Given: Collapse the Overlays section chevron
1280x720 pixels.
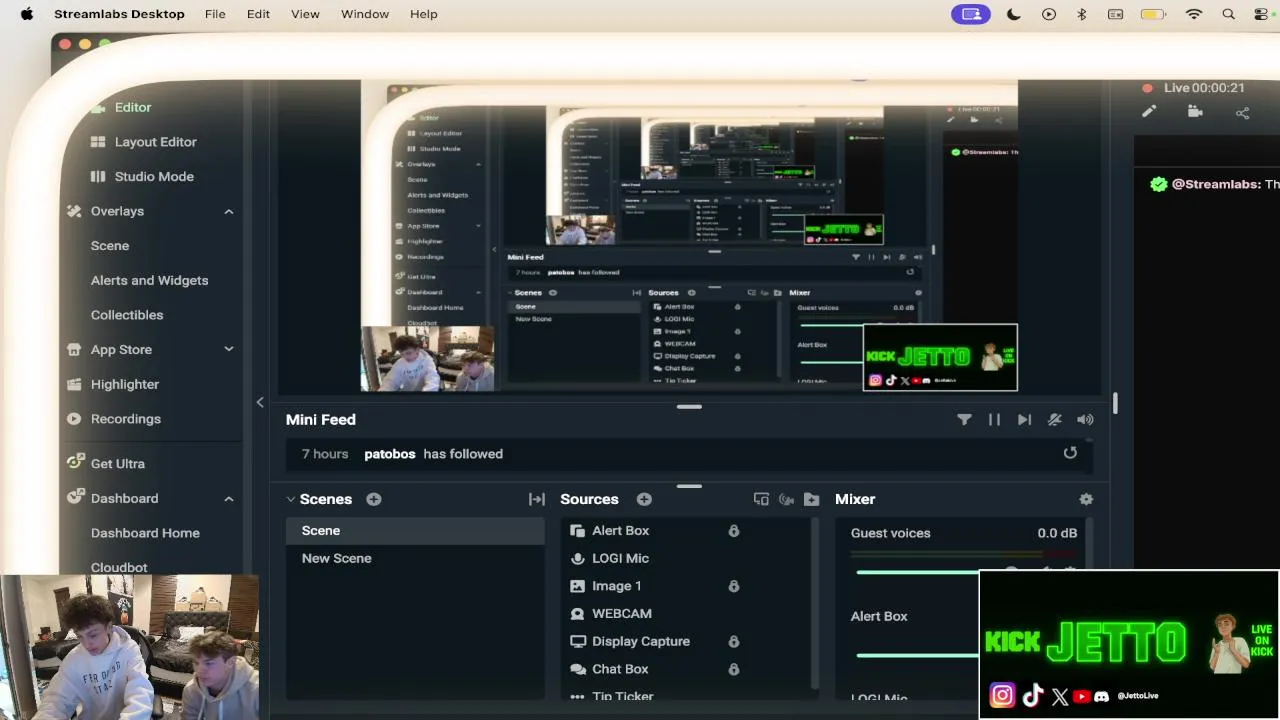Looking at the screenshot, I should tap(228, 211).
